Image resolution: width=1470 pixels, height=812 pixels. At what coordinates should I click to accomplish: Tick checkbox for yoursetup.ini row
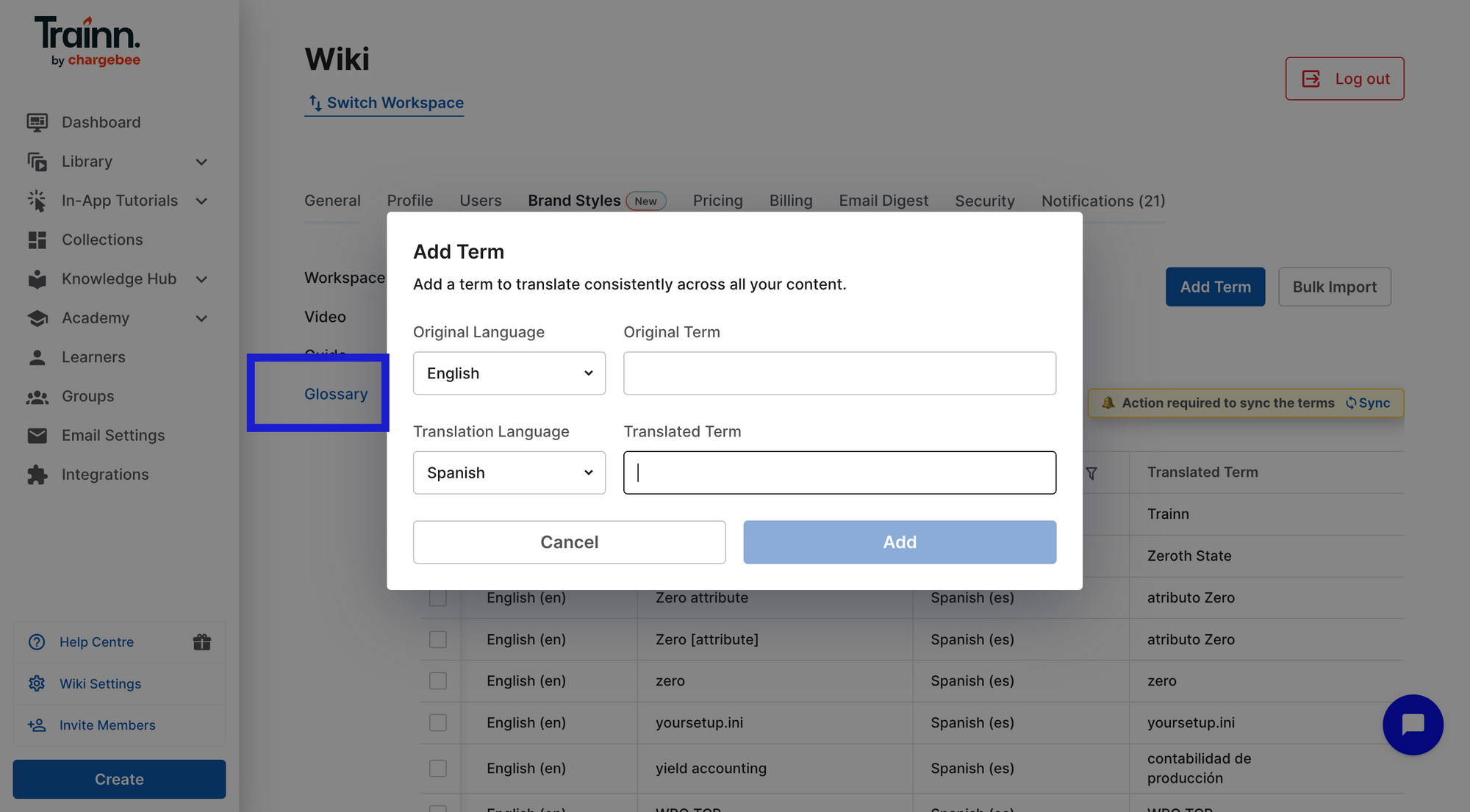point(438,722)
